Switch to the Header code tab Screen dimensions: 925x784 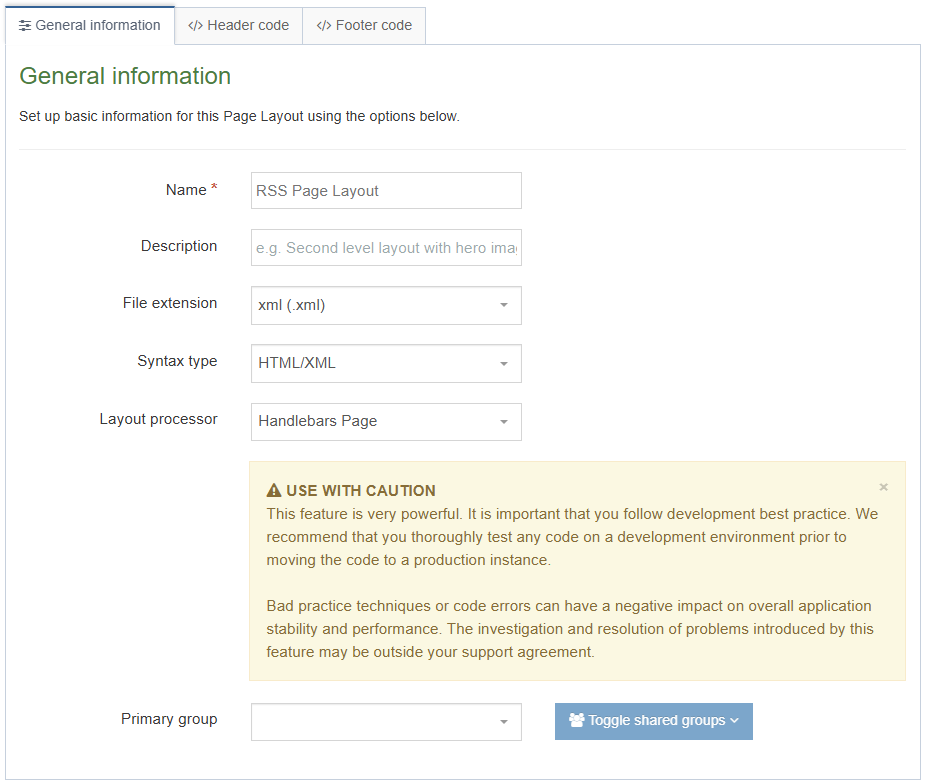(x=238, y=25)
